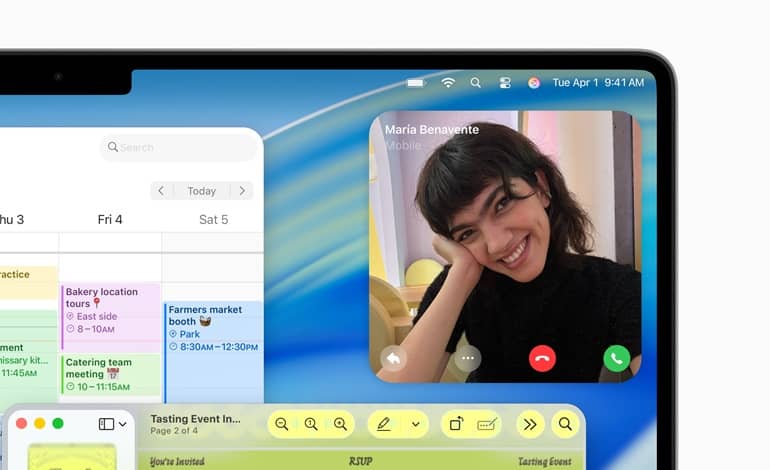This screenshot has width=770, height=470.
Task: Show more toolbar items in Preview
Action: [530, 424]
